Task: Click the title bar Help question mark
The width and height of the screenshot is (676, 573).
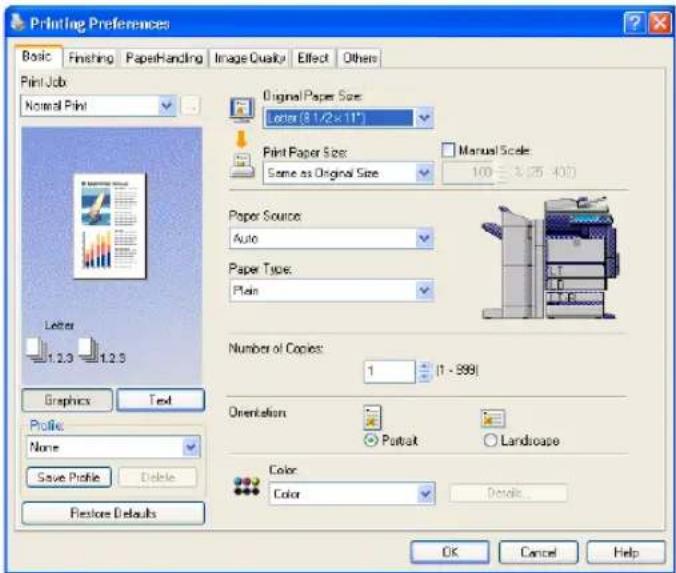Action: (x=635, y=22)
